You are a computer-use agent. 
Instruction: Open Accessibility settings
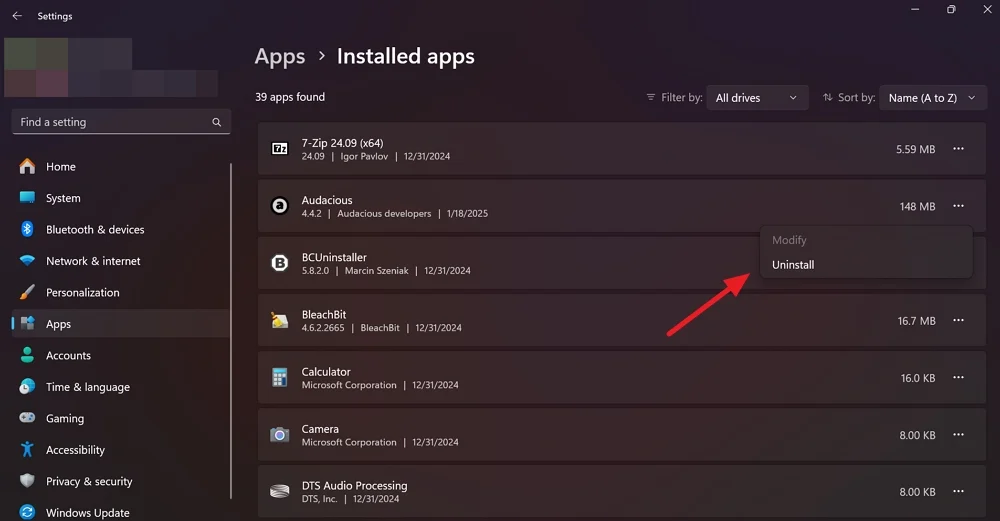tap(121, 450)
